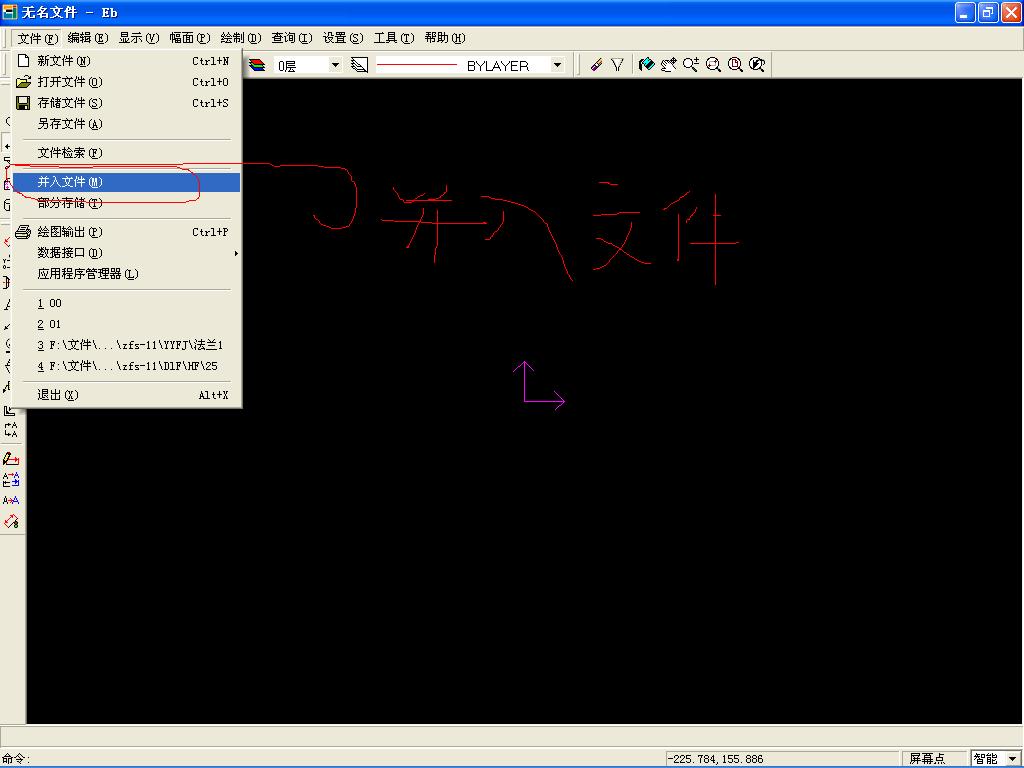Viewport: 1024px width, 768px height.
Task: Open recent file ending HF\25
Action: click(127, 366)
